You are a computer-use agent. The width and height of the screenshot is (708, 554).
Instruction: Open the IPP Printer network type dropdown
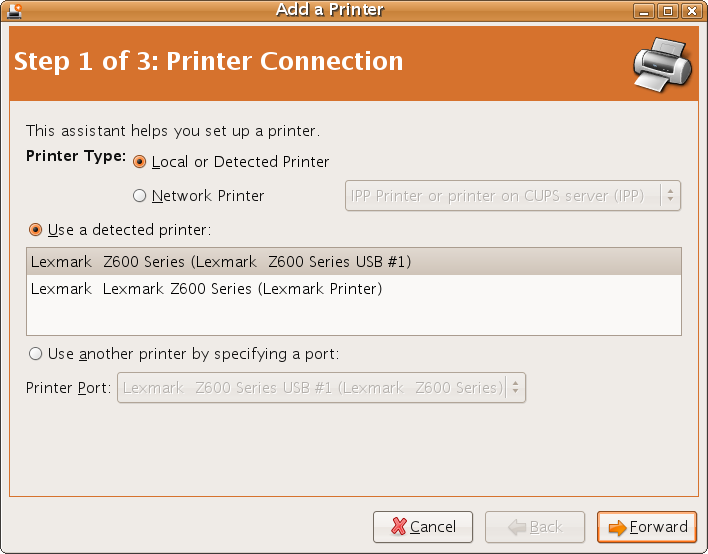pos(512,196)
